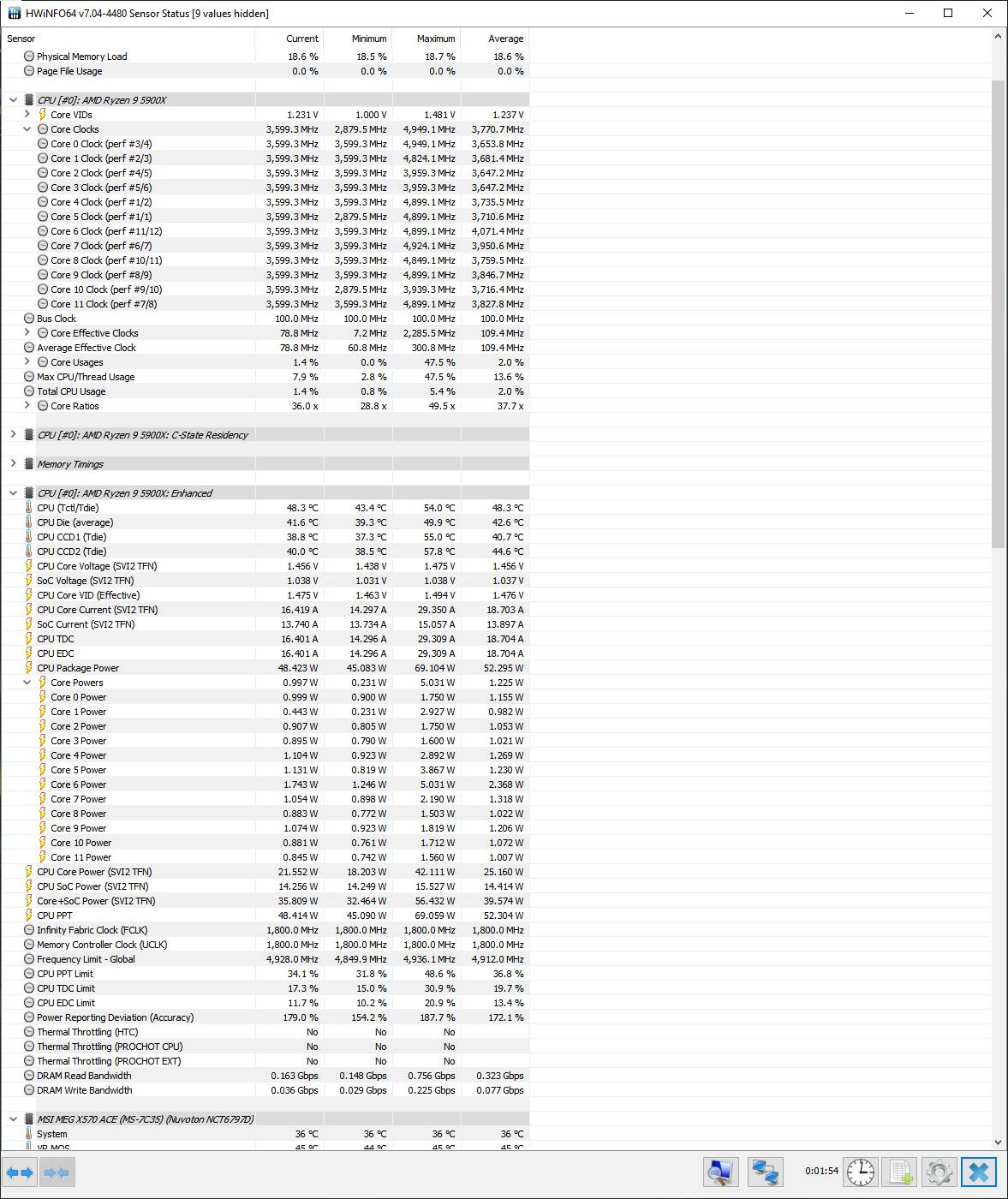Screen dimensions: 1008x1199
Task: Click the scrollbar up arrow
Action: 998,37
